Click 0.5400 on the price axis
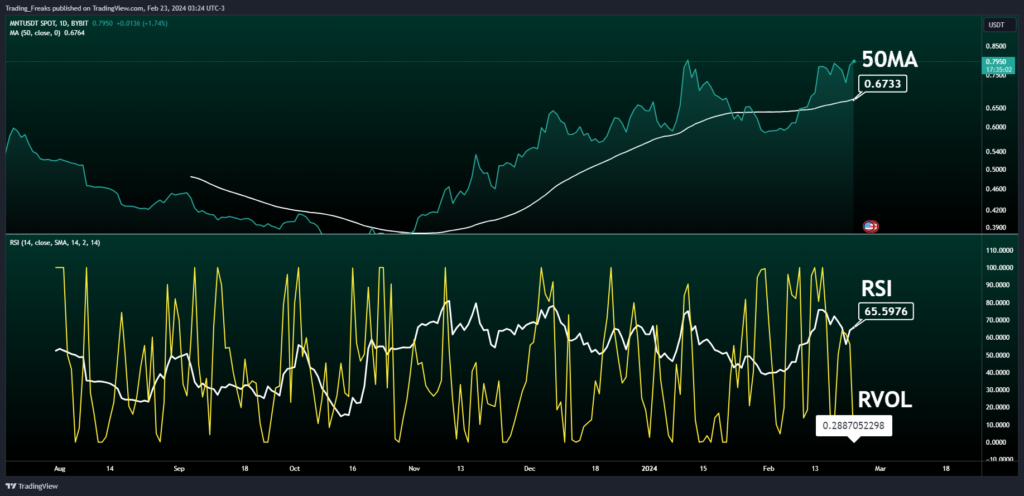 pos(997,152)
